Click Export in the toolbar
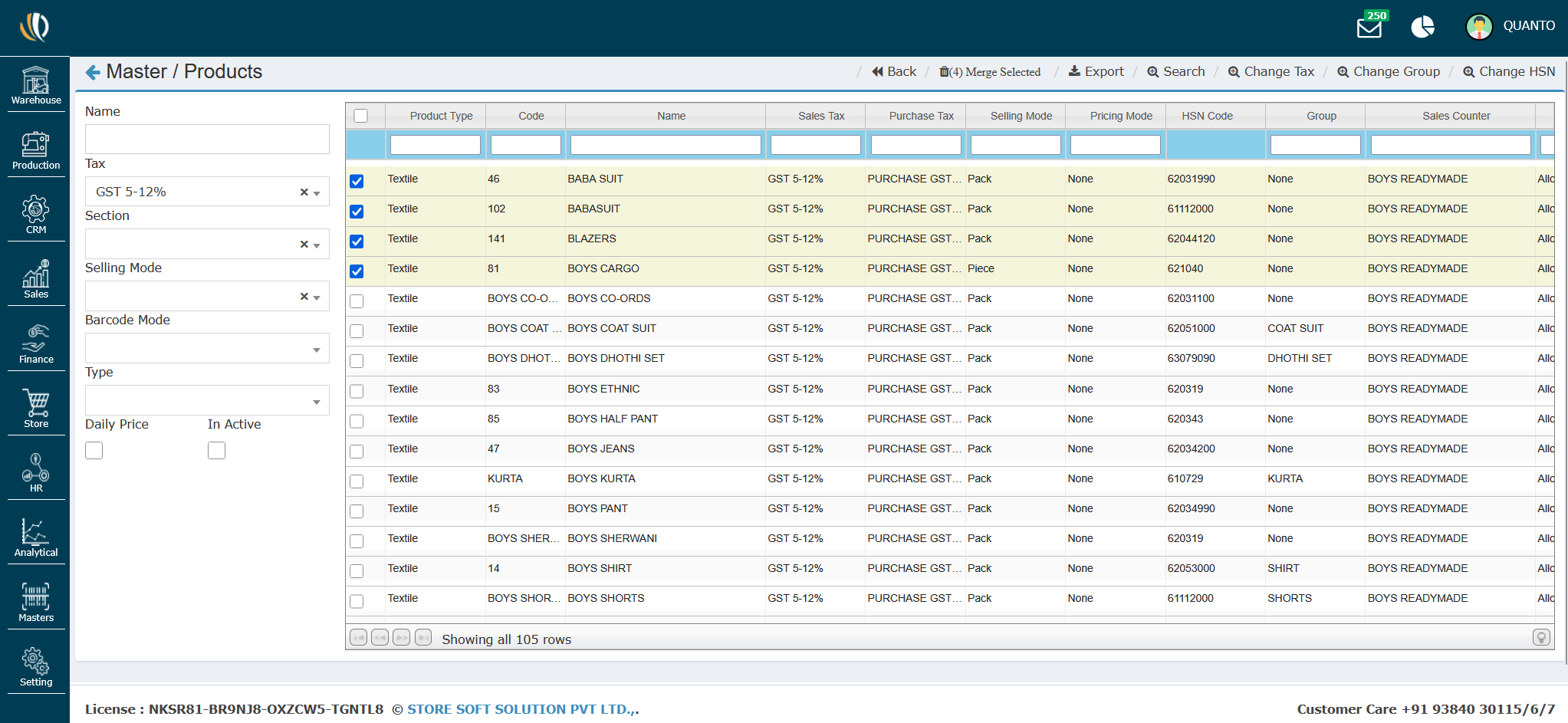Image resolution: width=1568 pixels, height=723 pixels. 1096,72
